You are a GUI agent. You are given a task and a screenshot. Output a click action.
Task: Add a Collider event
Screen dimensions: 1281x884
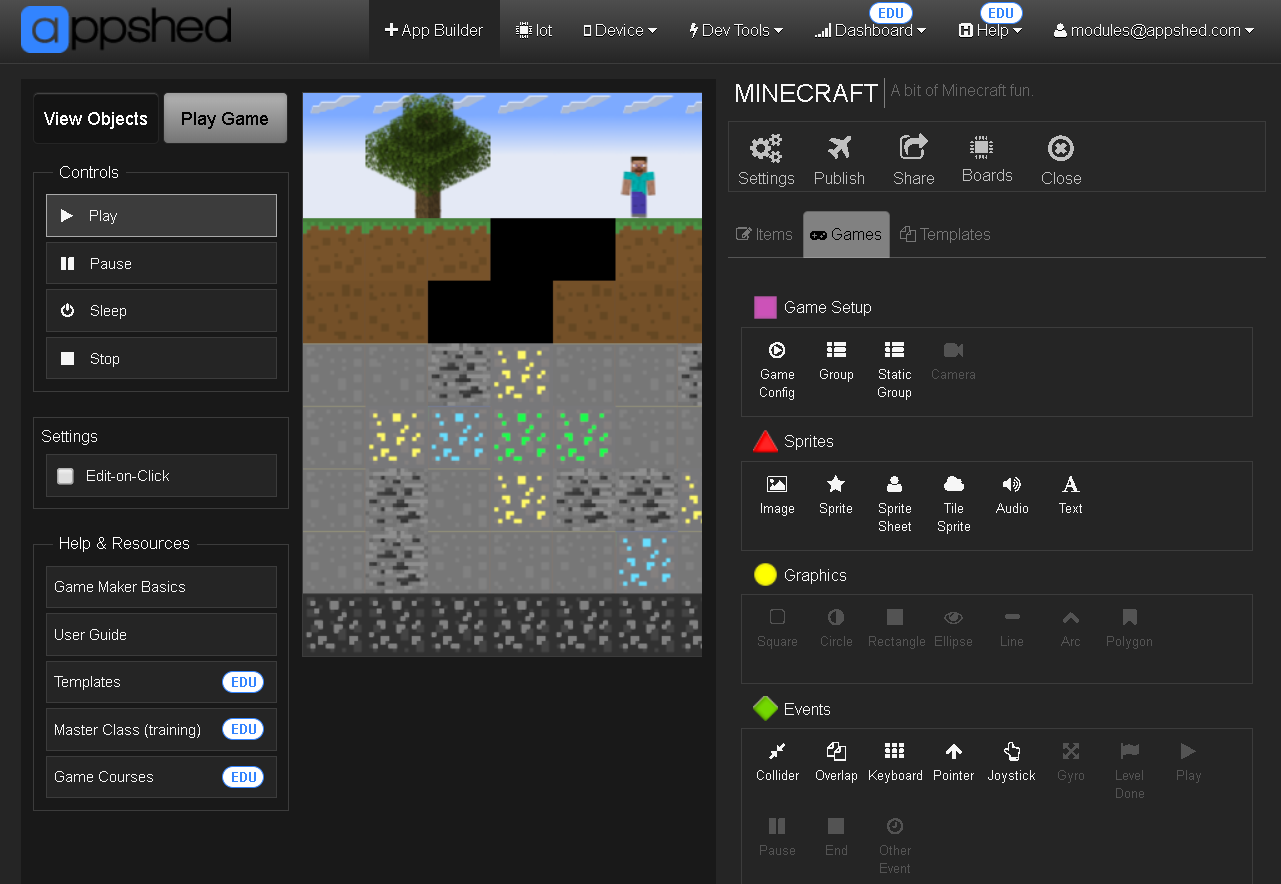tap(777, 762)
